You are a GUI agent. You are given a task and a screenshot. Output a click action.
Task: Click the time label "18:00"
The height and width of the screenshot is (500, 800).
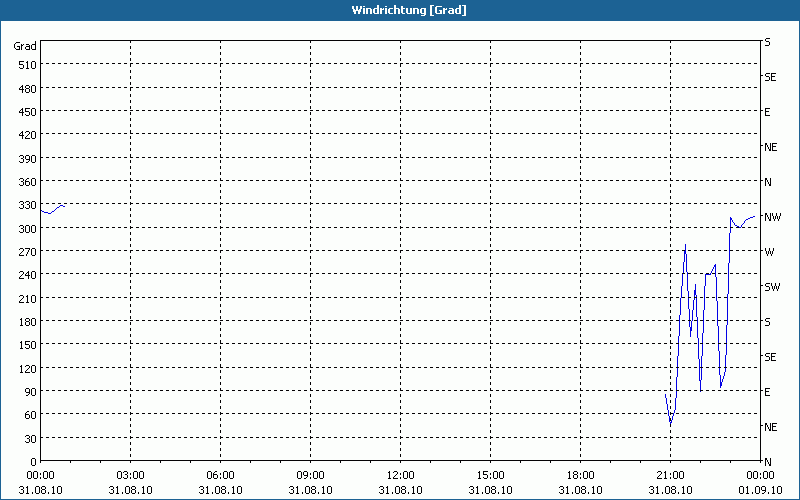point(581,476)
